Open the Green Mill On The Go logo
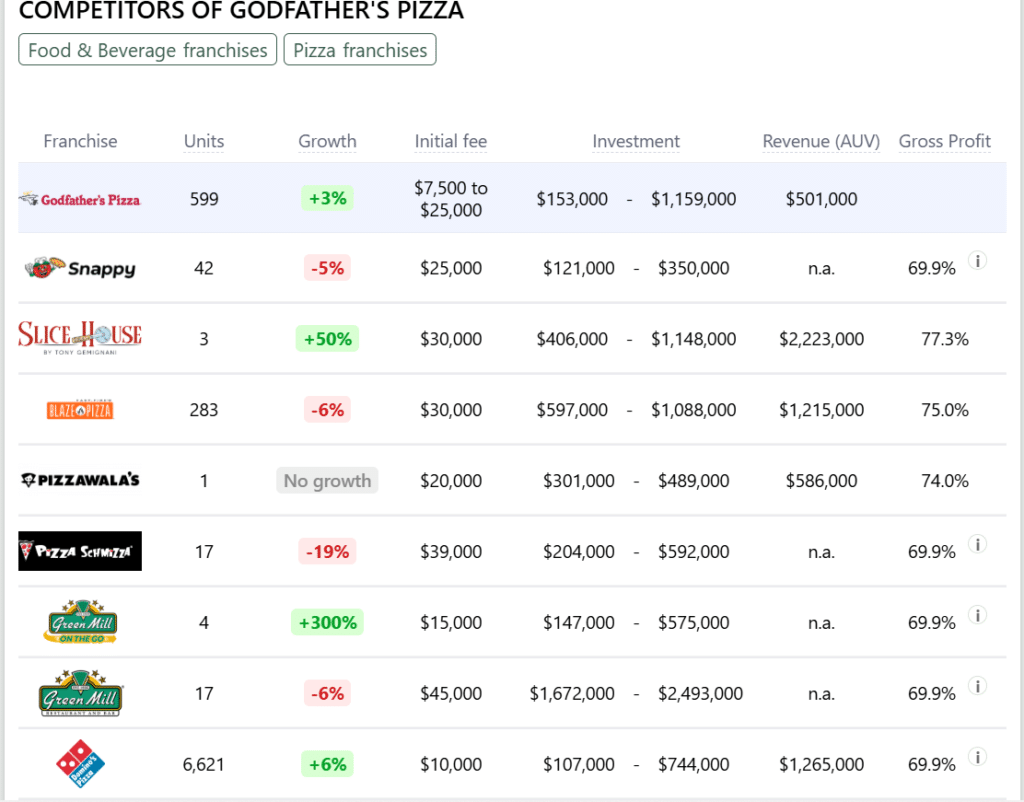This screenshot has height=802, width=1024. [x=80, y=622]
